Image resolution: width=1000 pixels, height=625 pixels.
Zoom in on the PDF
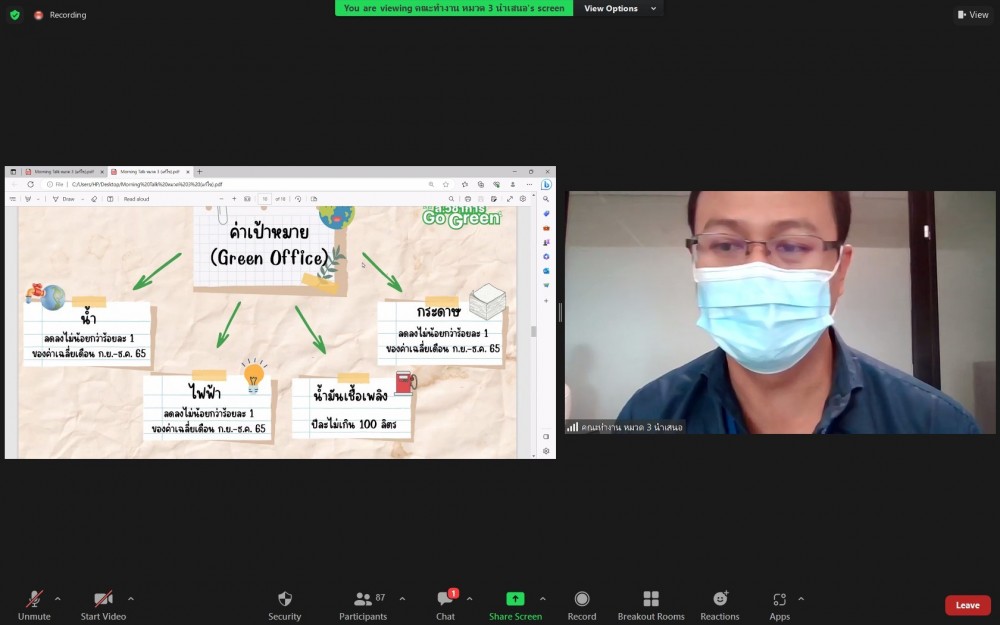point(234,199)
